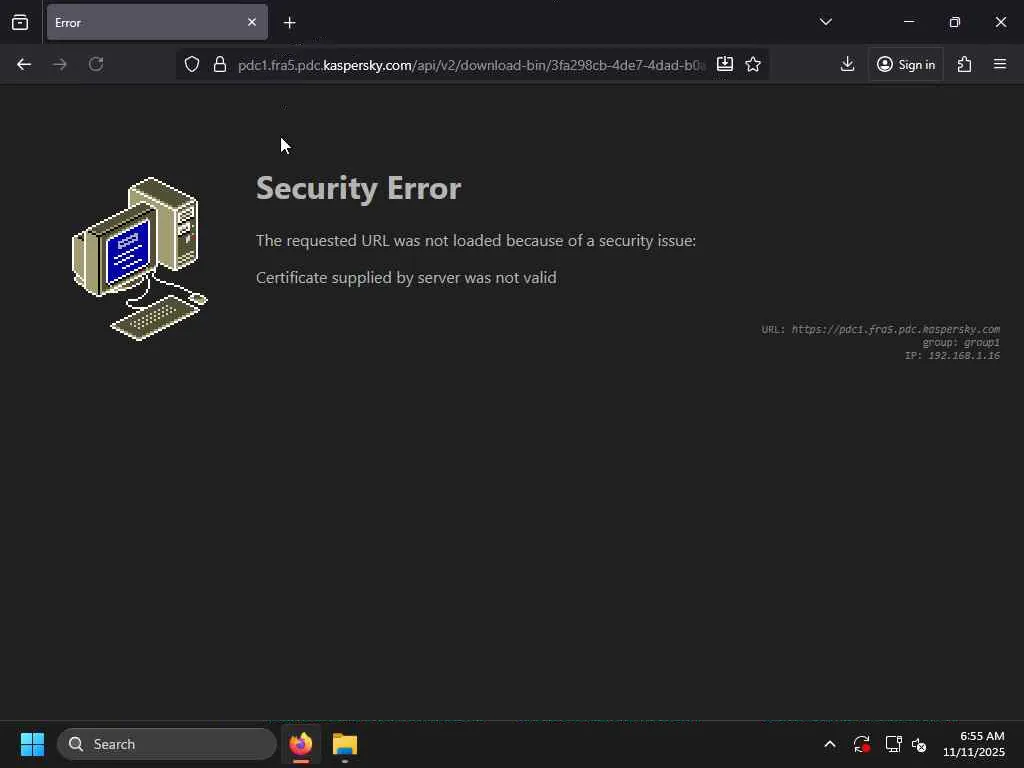Focus the address bar showing the kaspersky.com URL

pyautogui.click(x=471, y=65)
